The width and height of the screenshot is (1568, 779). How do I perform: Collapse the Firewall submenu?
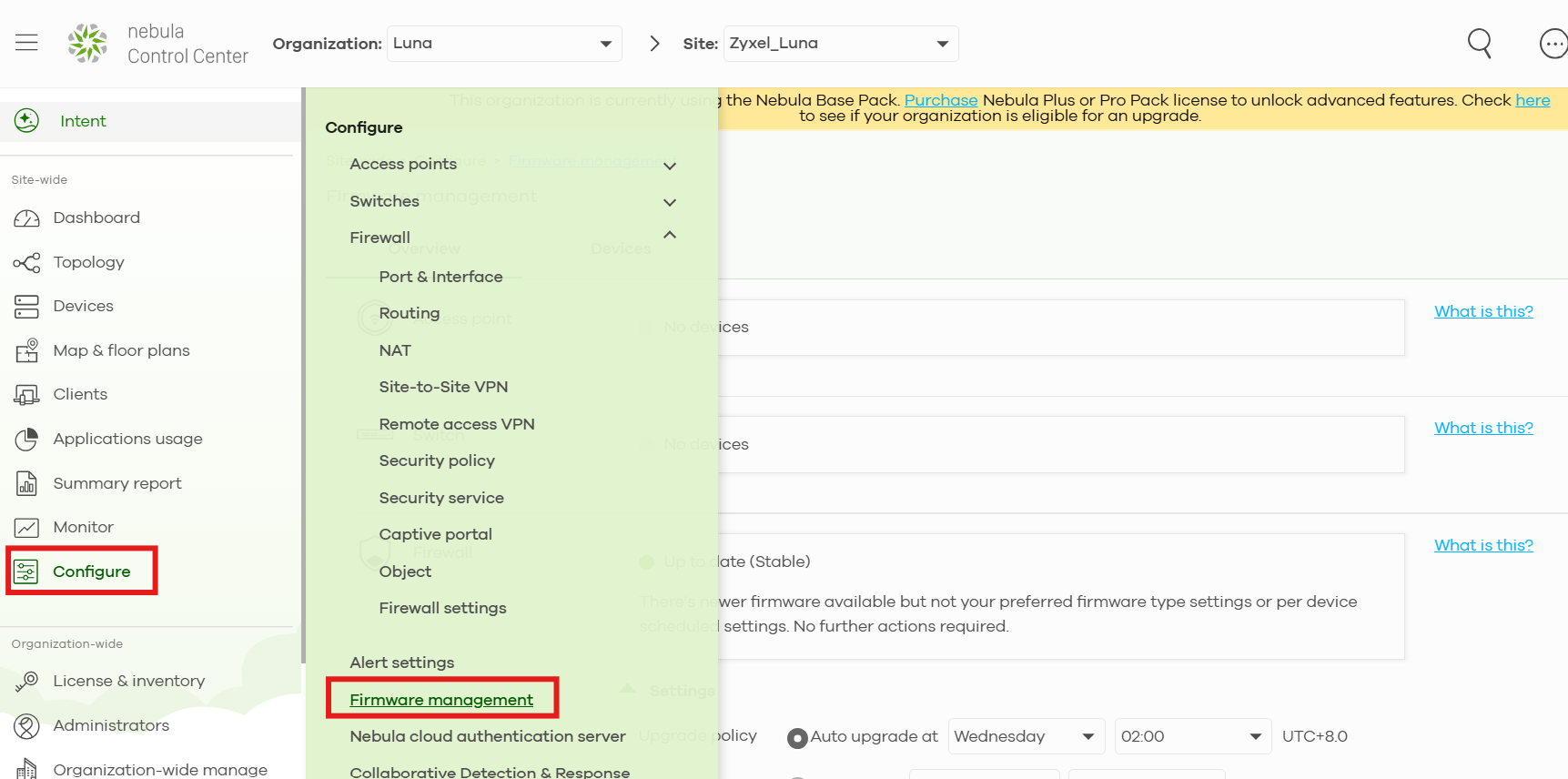point(670,235)
